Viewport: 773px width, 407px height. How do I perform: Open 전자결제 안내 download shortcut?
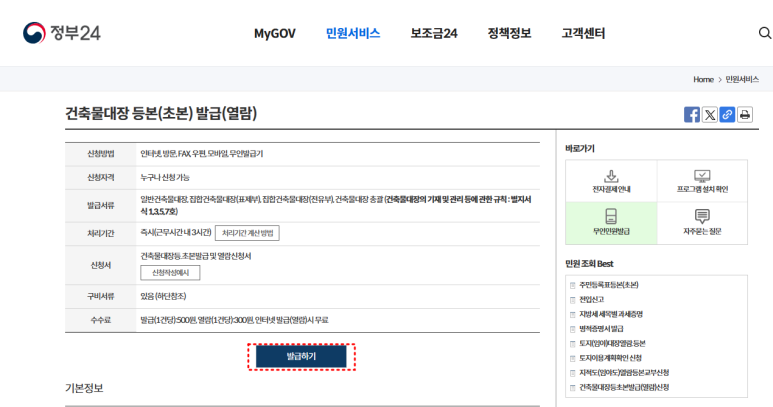(611, 181)
